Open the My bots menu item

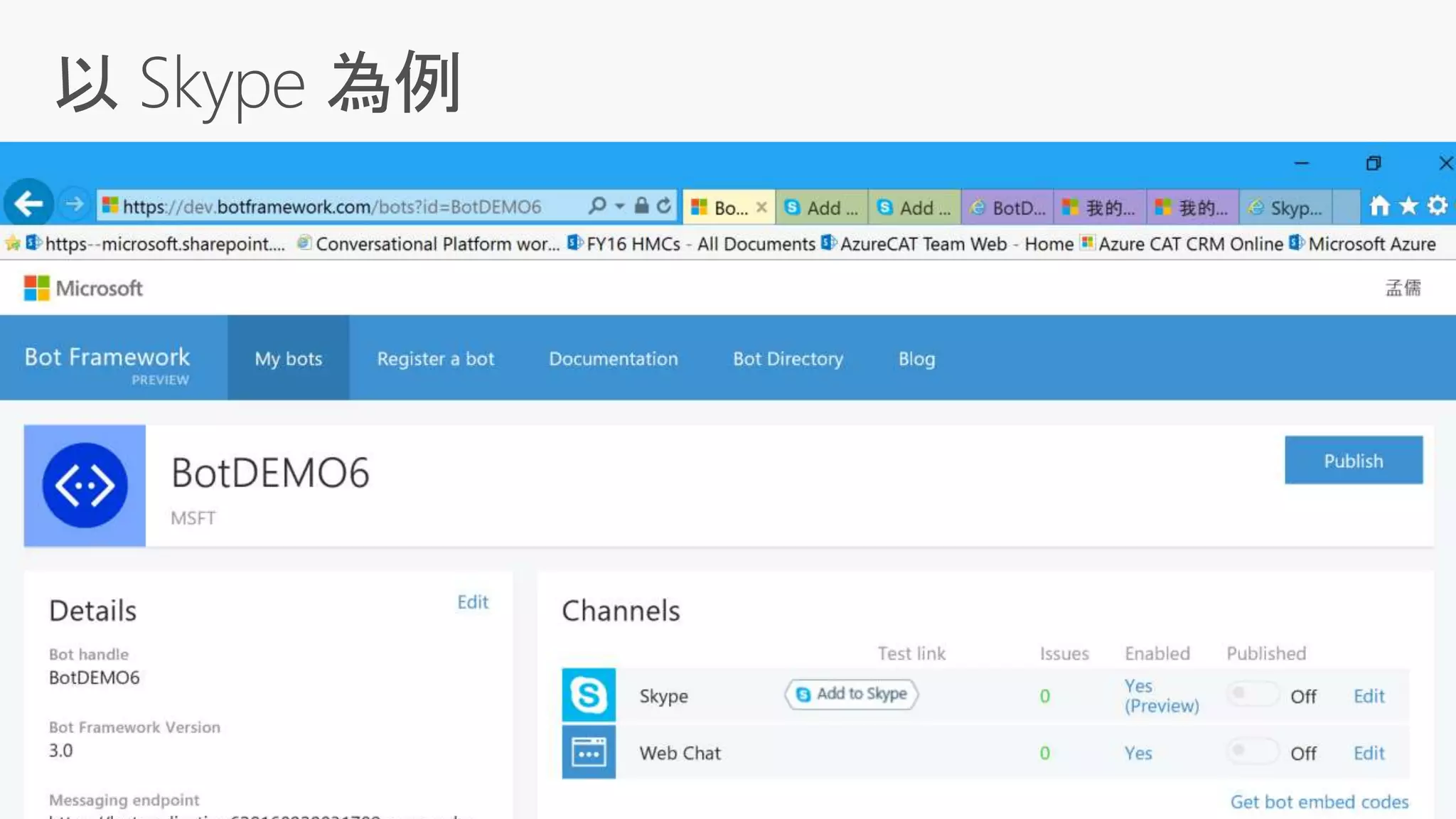(x=288, y=358)
